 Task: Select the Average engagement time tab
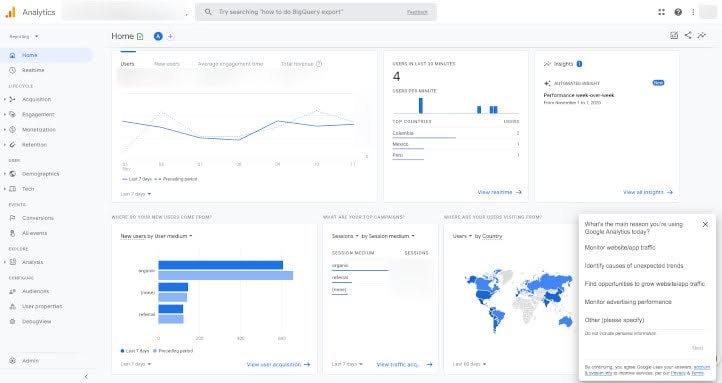(x=230, y=64)
